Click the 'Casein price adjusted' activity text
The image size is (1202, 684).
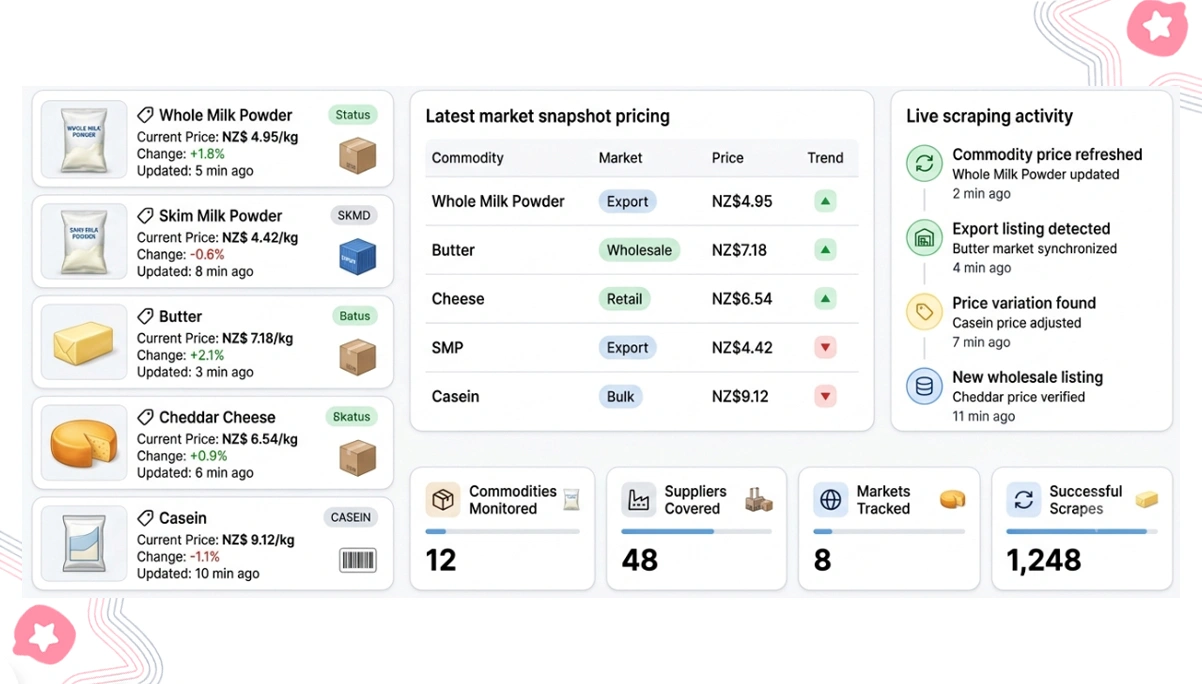[1016, 323]
